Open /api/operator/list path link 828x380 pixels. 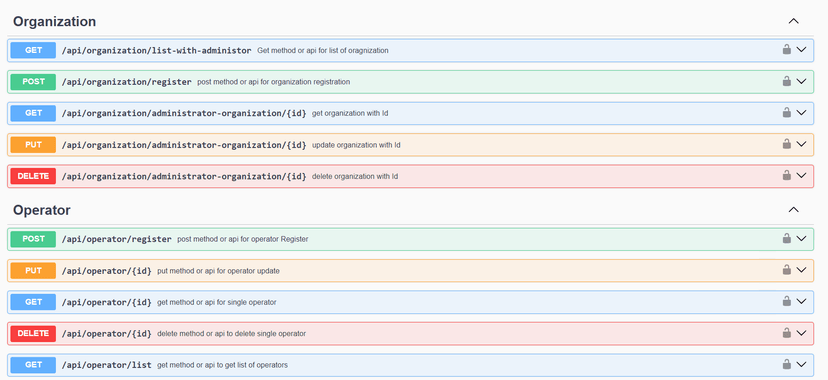[107, 365]
